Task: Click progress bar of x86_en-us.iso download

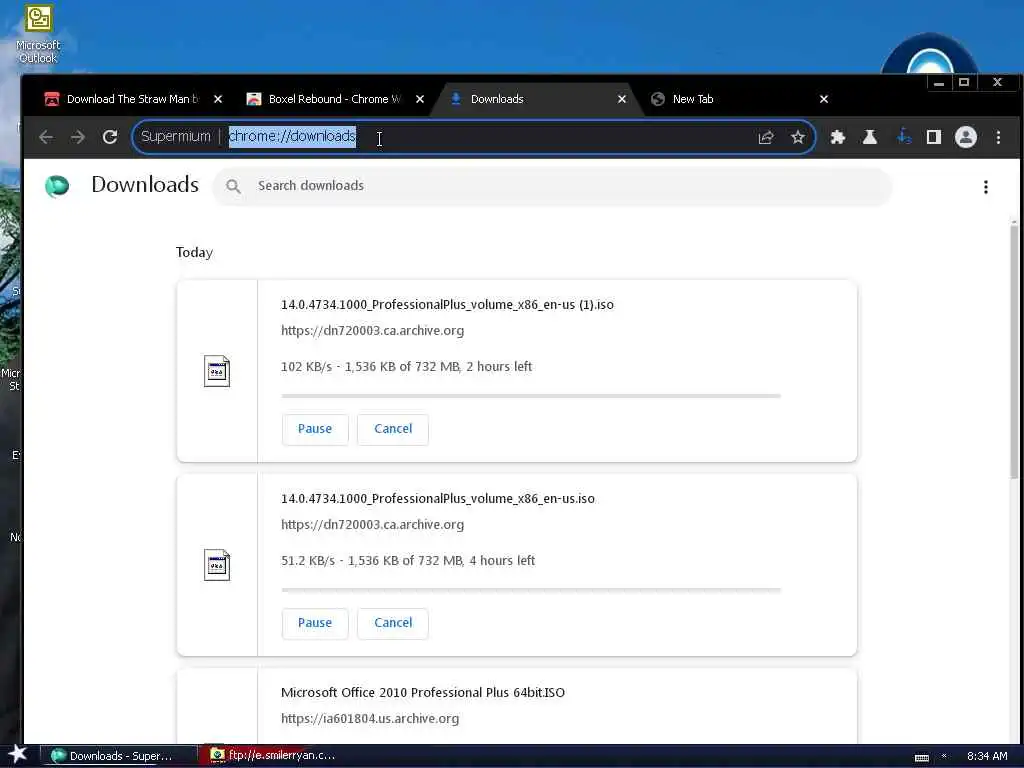Action: tap(531, 590)
